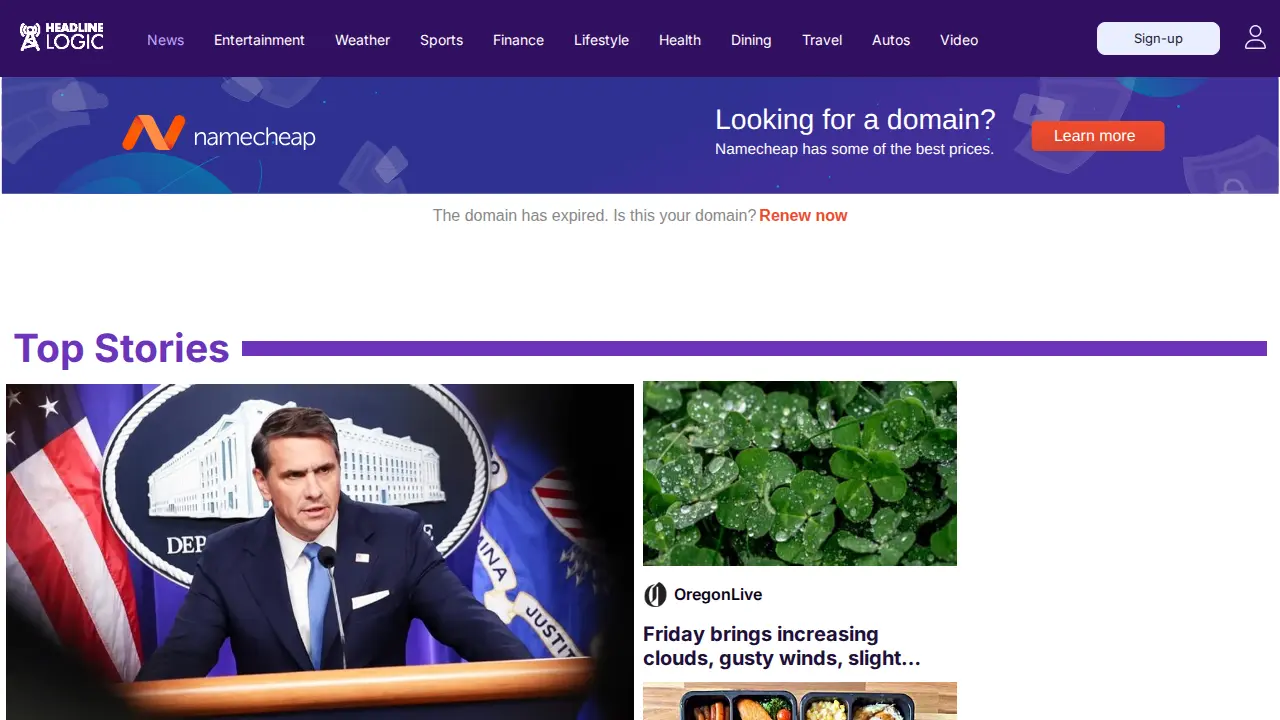Go to the Health section
The width and height of the screenshot is (1280, 720).
point(680,40)
